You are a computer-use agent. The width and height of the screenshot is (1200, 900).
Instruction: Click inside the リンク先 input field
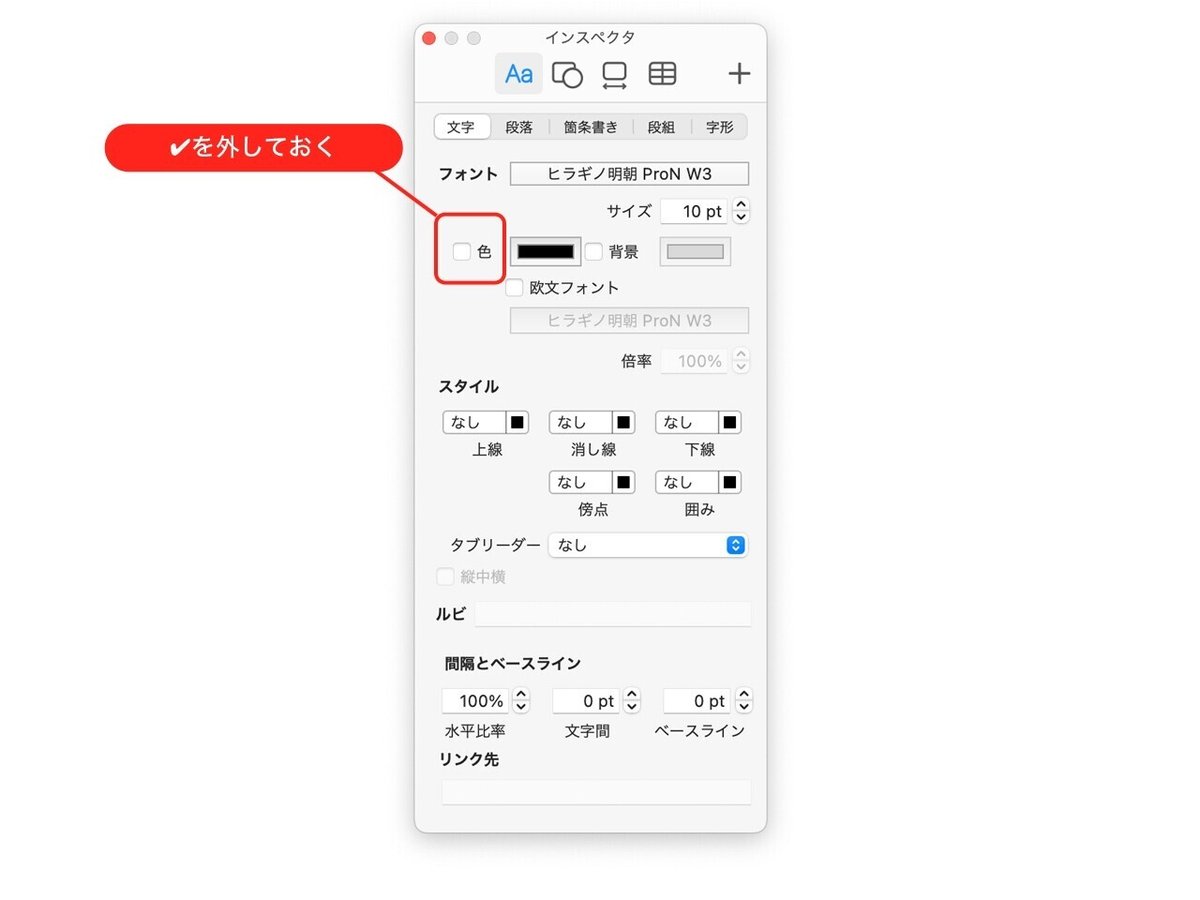(x=596, y=791)
